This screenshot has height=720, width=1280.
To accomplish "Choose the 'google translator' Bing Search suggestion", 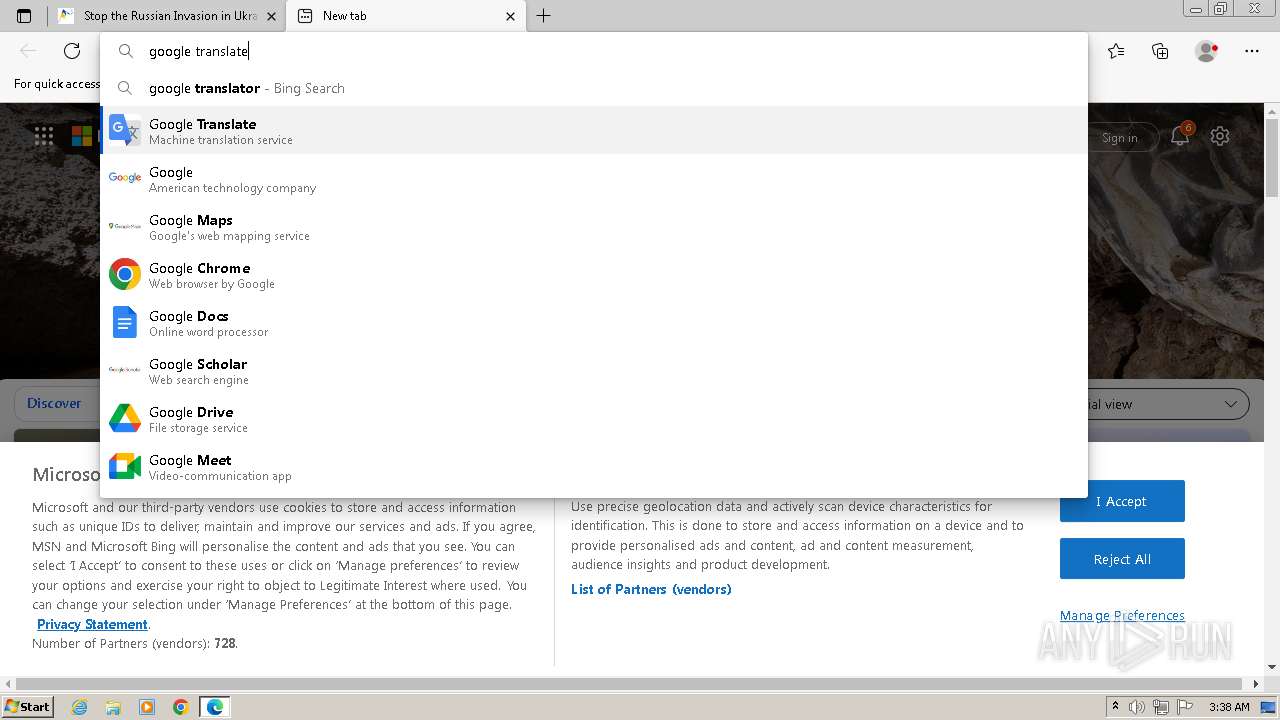I will click(594, 88).
